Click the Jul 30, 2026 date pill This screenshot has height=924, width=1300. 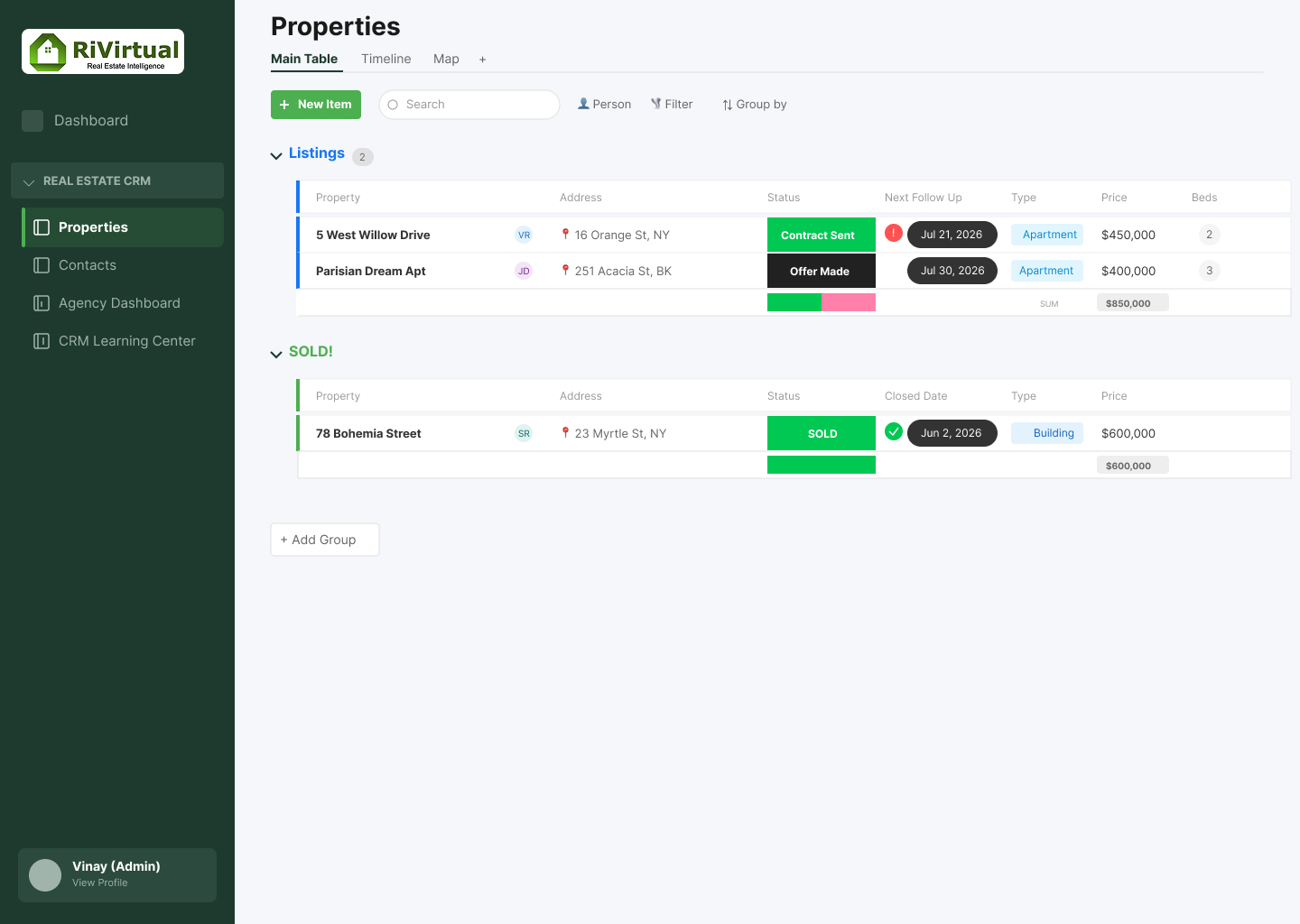tap(952, 271)
